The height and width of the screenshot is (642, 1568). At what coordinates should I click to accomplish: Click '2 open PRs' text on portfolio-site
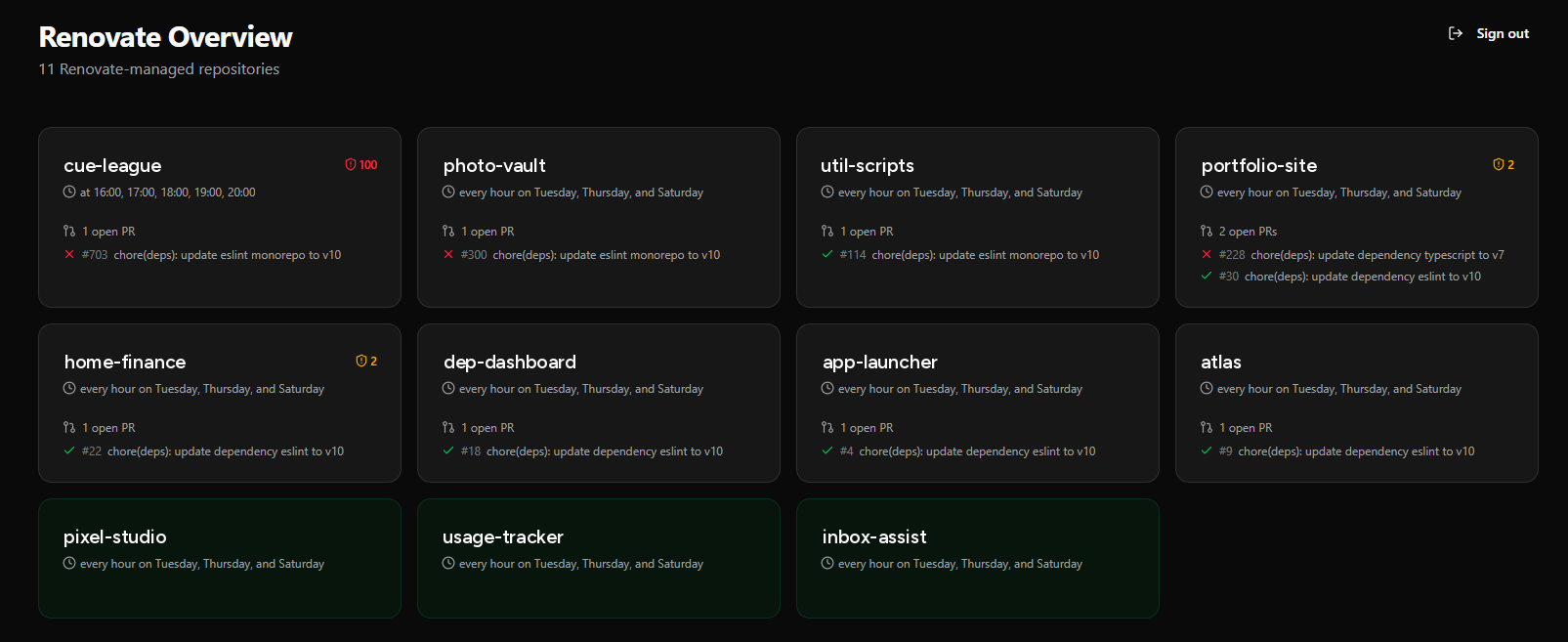click(1249, 232)
